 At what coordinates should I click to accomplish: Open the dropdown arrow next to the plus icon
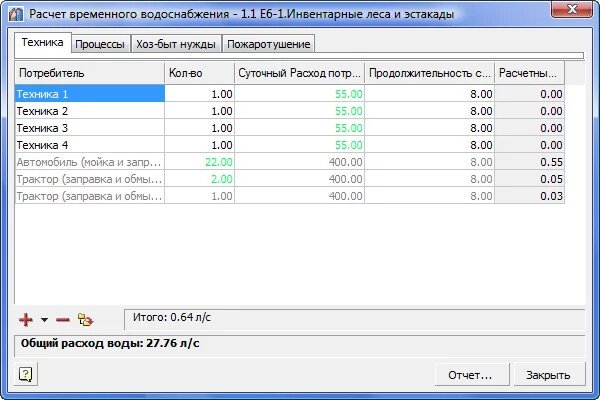(44, 320)
